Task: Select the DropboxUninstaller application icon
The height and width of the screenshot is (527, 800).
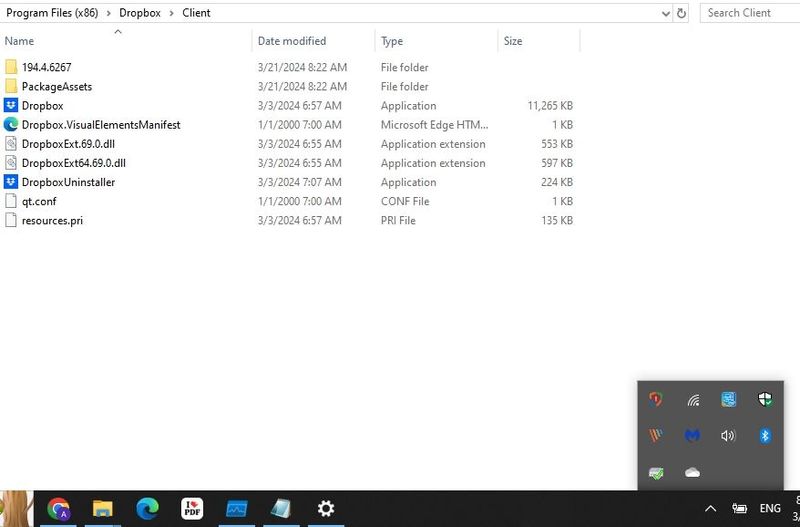Action: coord(11,182)
